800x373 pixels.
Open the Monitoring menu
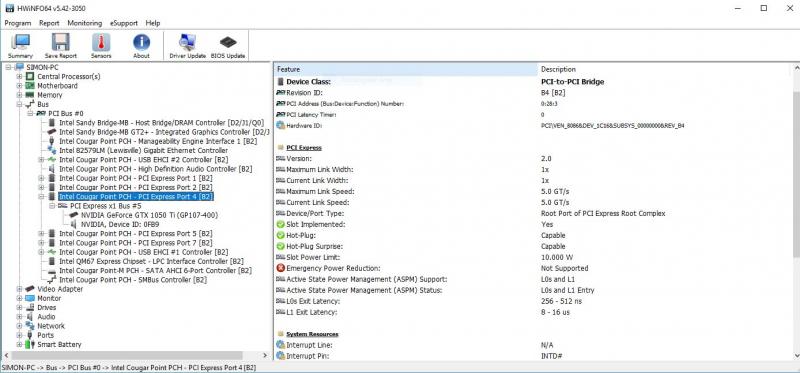point(85,23)
